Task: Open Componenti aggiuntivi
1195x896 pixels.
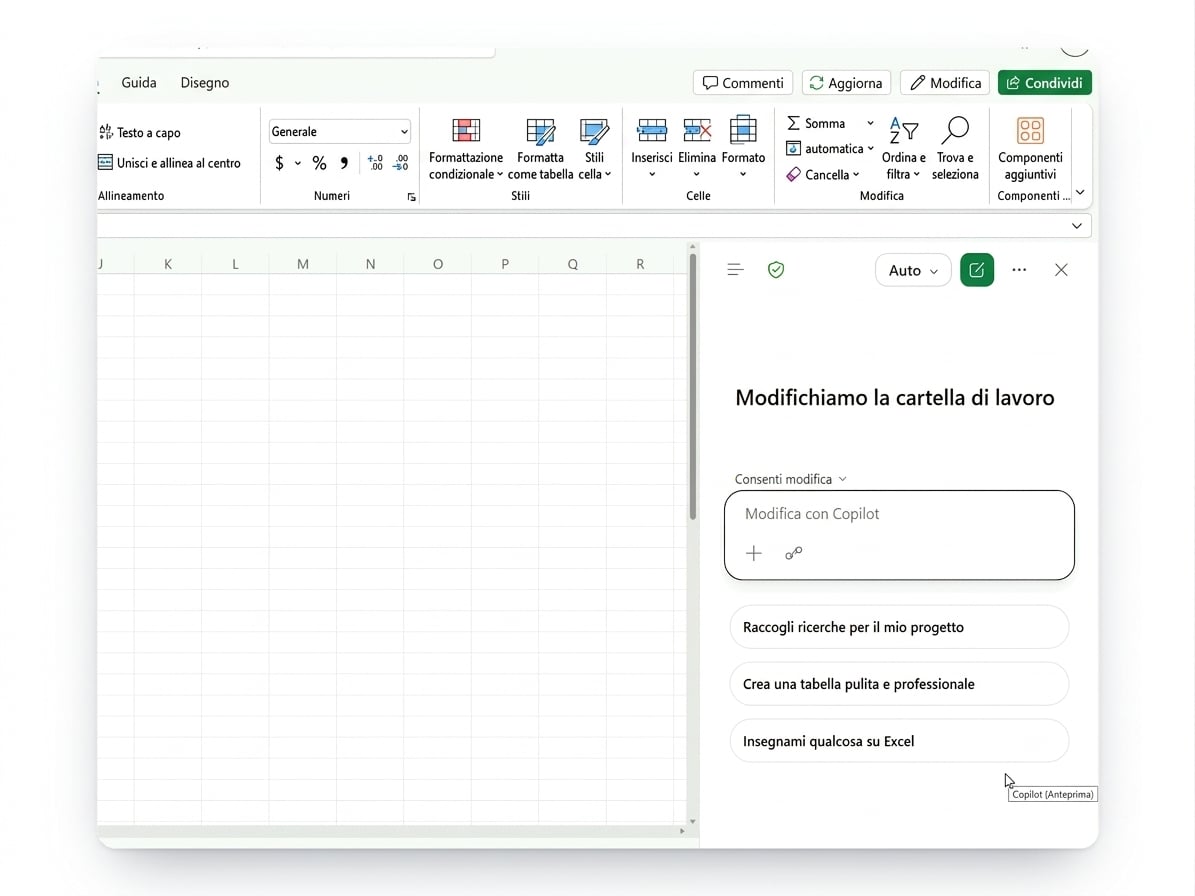Action: click(x=1030, y=149)
